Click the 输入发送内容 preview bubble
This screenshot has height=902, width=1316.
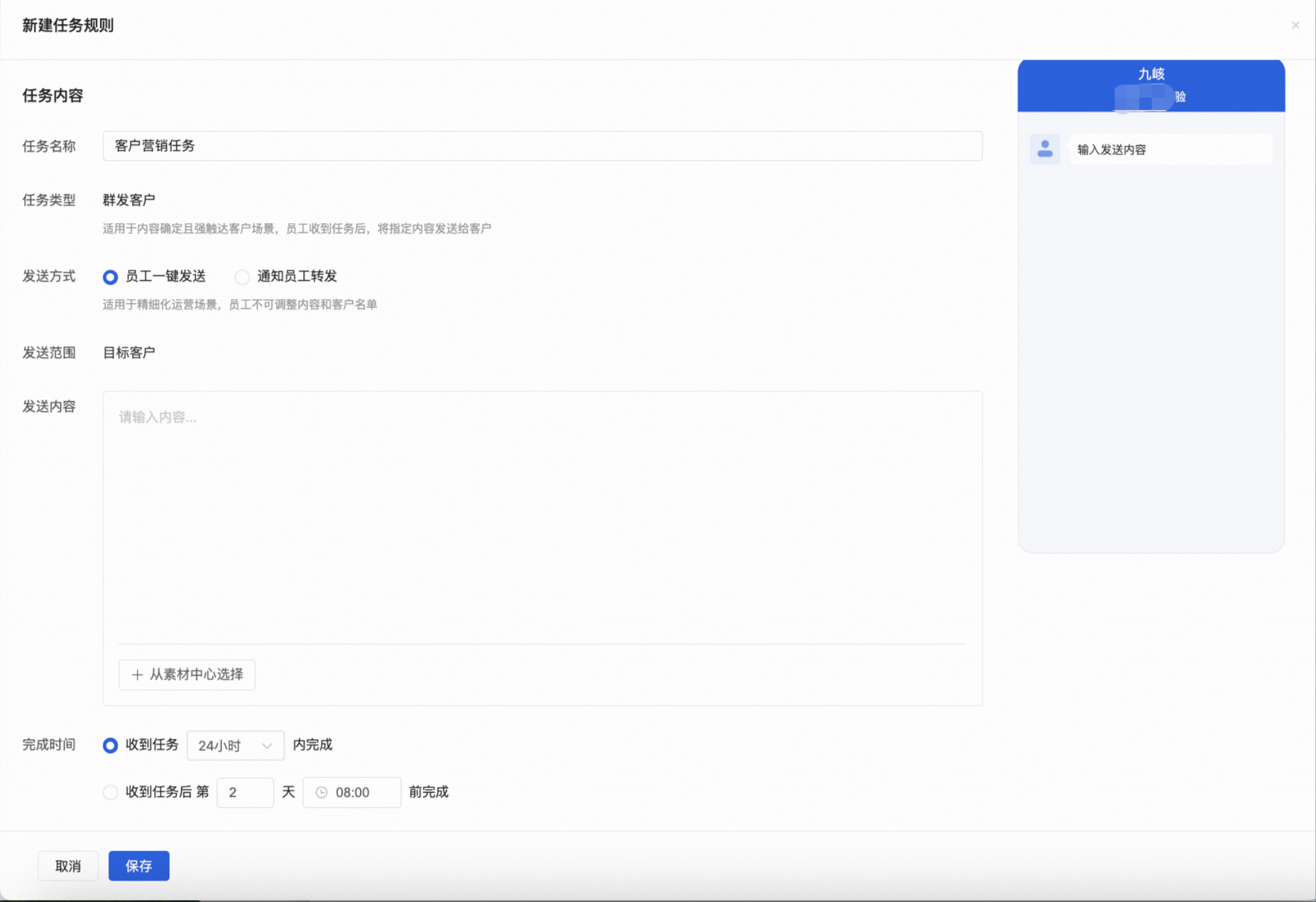pyautogui.click(x=1171, y=150)
